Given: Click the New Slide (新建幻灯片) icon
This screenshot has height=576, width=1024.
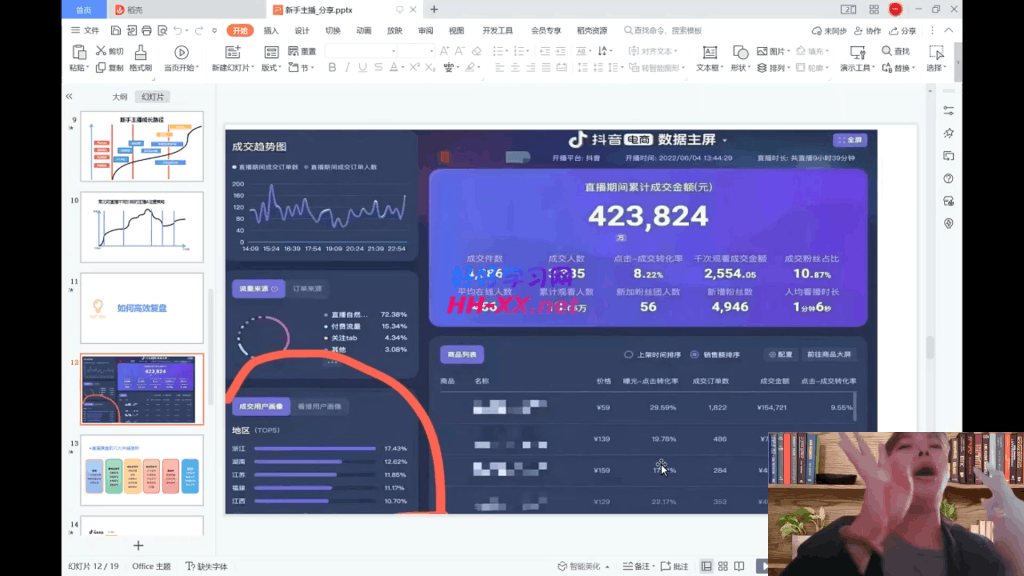Looking at the screenshot, I should point(232,52).
